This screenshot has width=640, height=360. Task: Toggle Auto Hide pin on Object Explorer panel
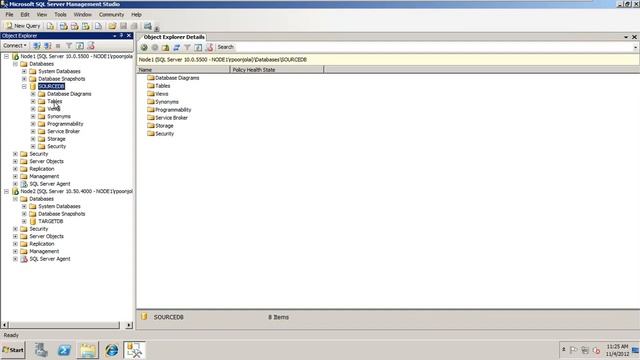coord(121,36)
